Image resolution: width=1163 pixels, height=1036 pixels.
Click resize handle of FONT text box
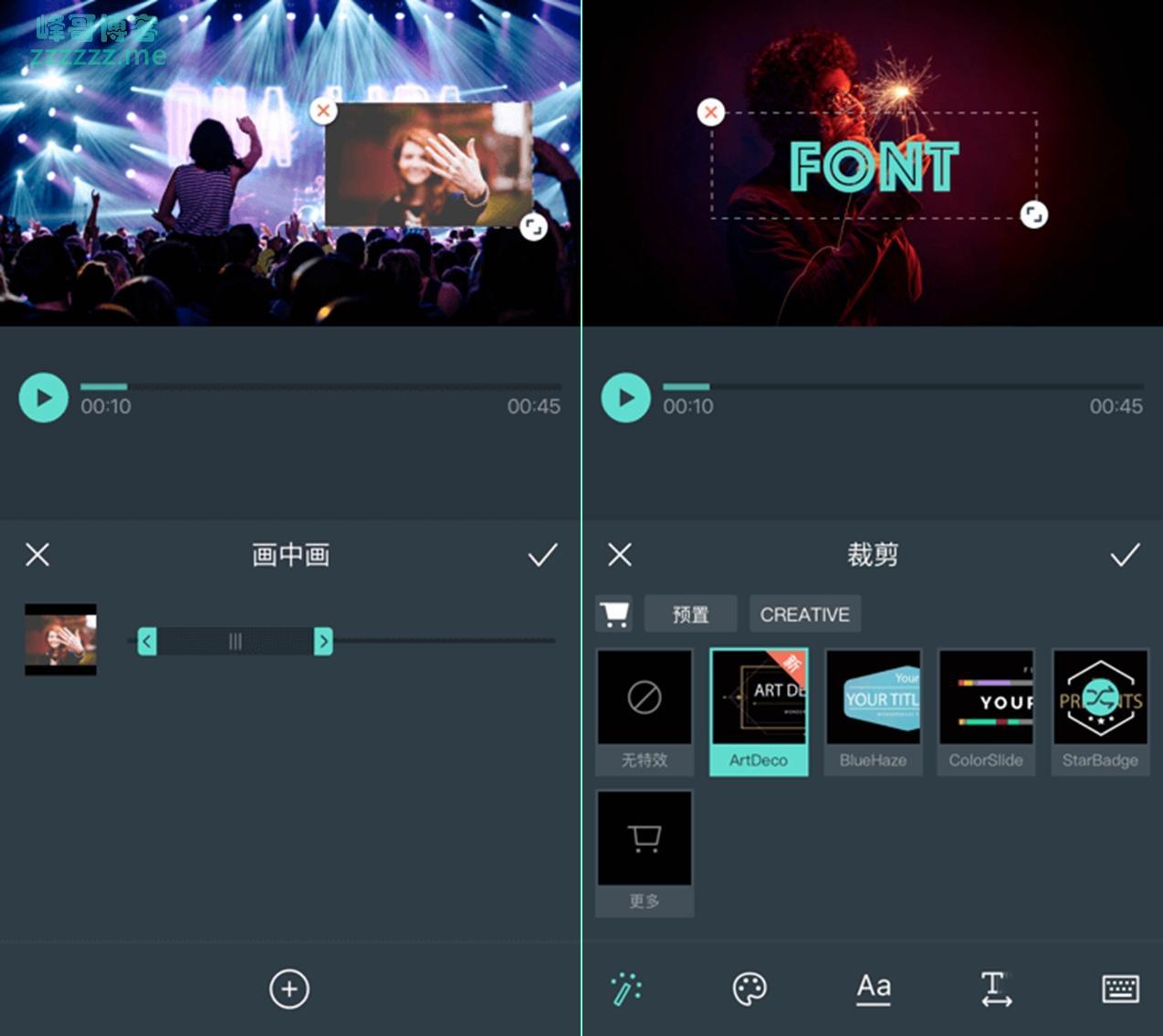pyautogui.click(x=1033, y=215)
